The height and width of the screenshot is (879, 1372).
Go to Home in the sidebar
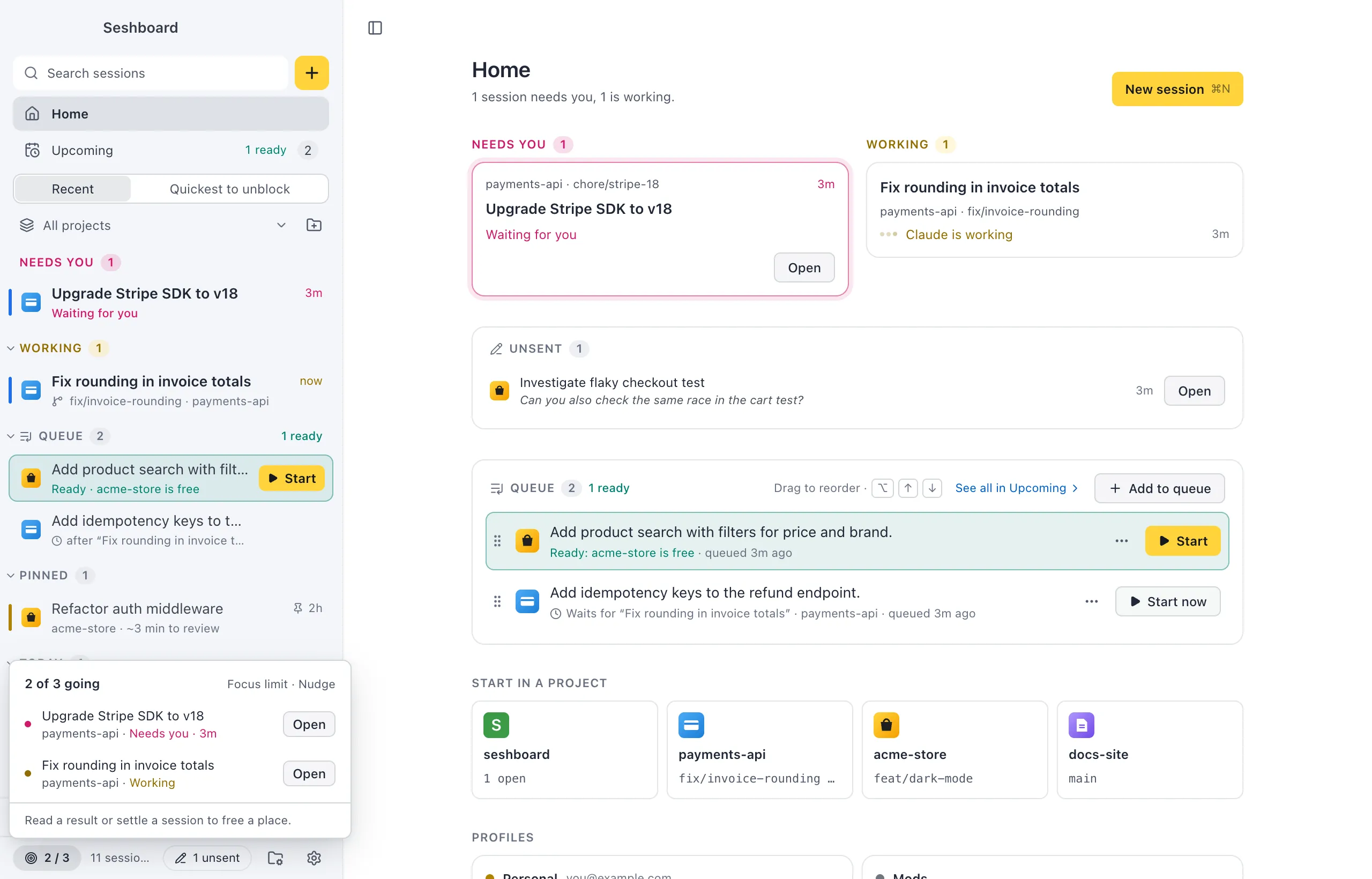(x=170, y=114)
